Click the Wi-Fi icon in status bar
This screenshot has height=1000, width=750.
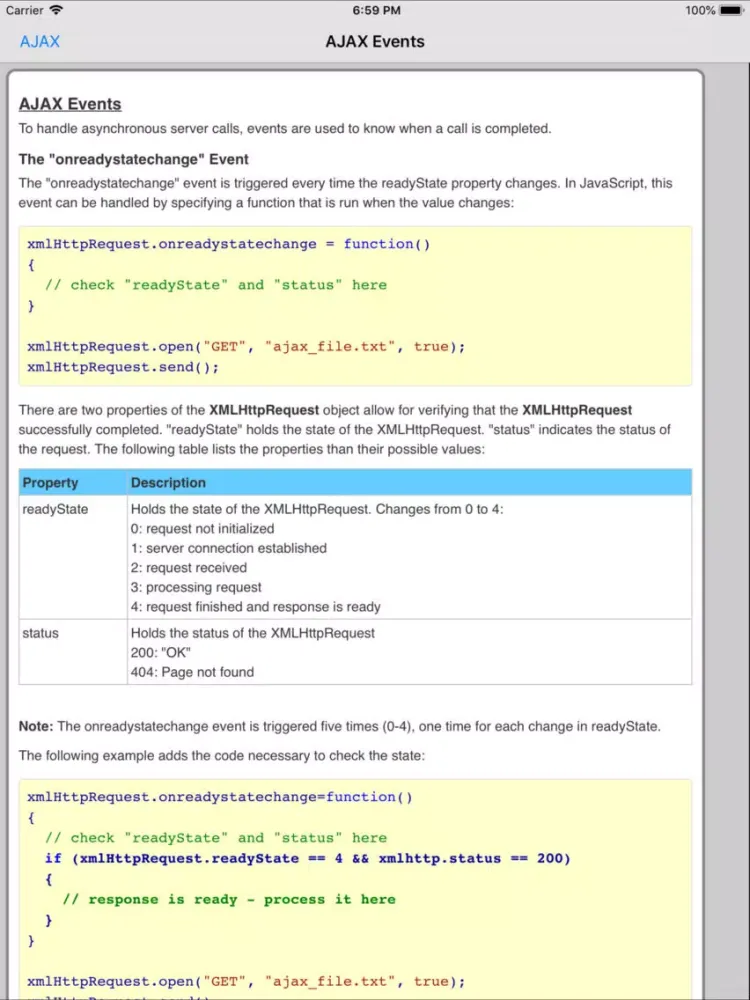(56, 10)
